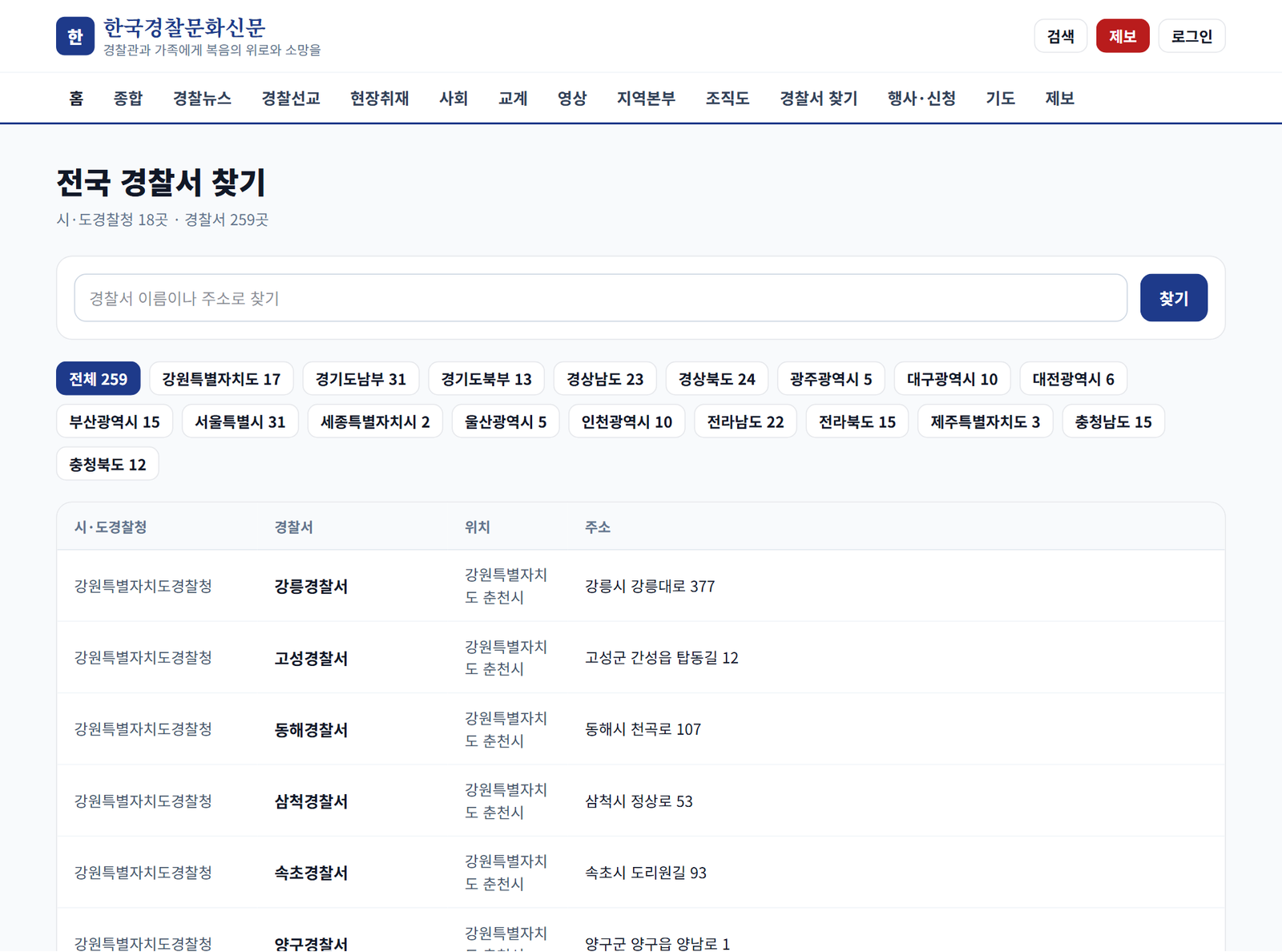
Task: Select the 강릉경찰서 row name
Action: (x=312, y=586)
